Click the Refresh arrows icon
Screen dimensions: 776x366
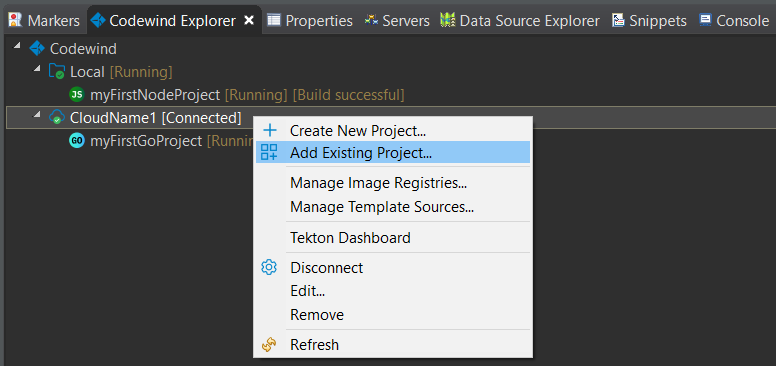pos(268,344)
